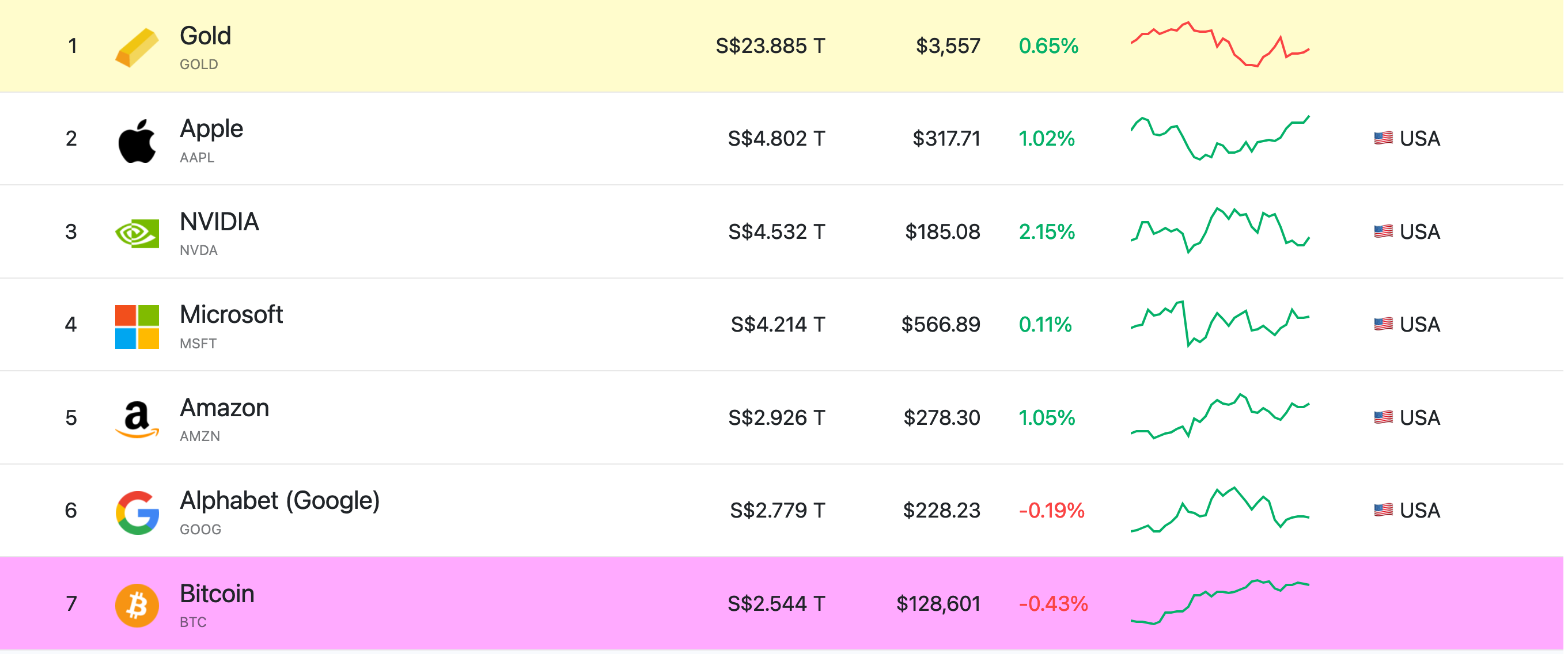Click the Gold bar icon
Screen dimensions: 1568x654
pyautogui.click(x=137, y=47)
